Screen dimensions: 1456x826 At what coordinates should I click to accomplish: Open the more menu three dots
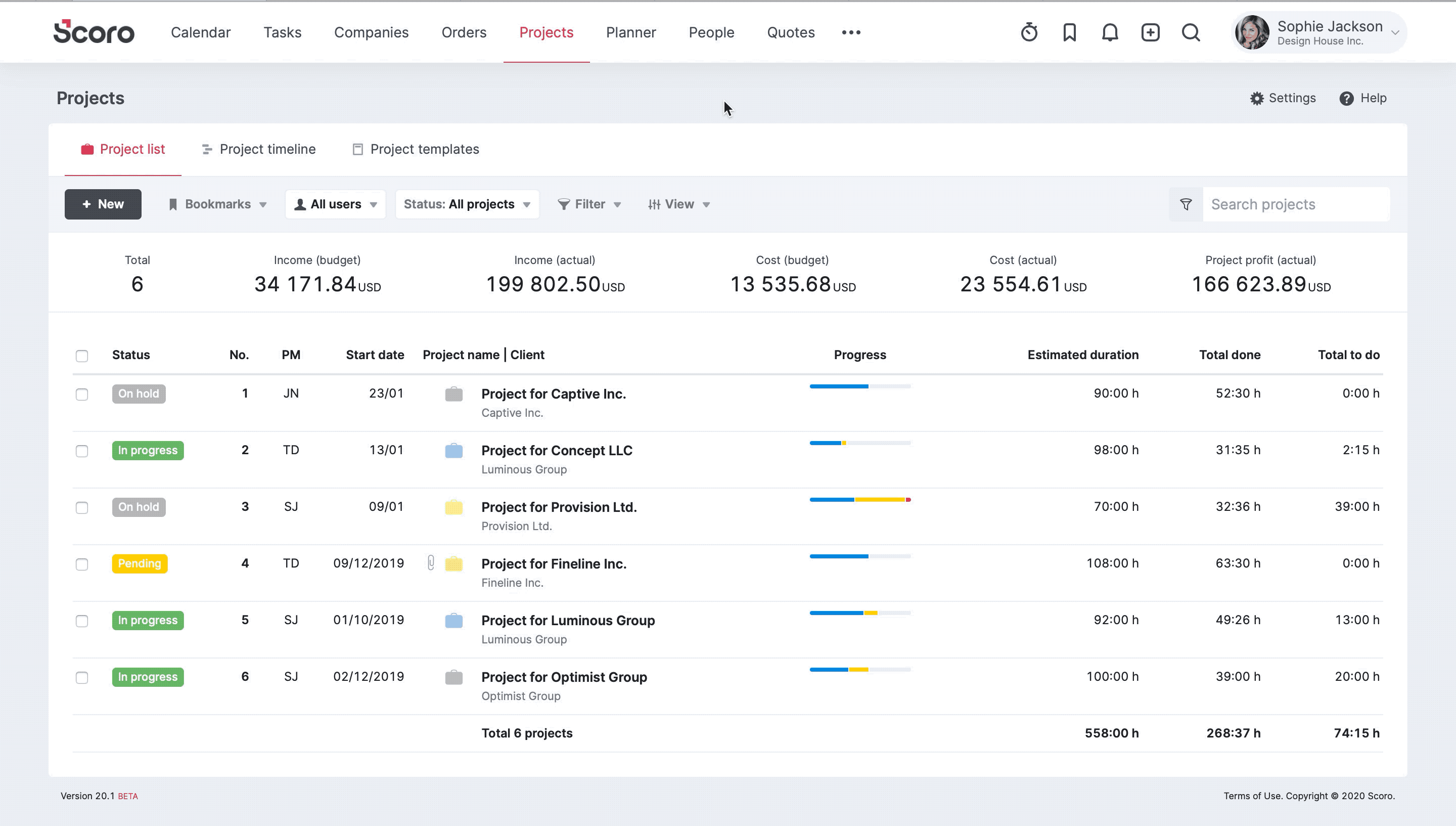pos(851,32)
